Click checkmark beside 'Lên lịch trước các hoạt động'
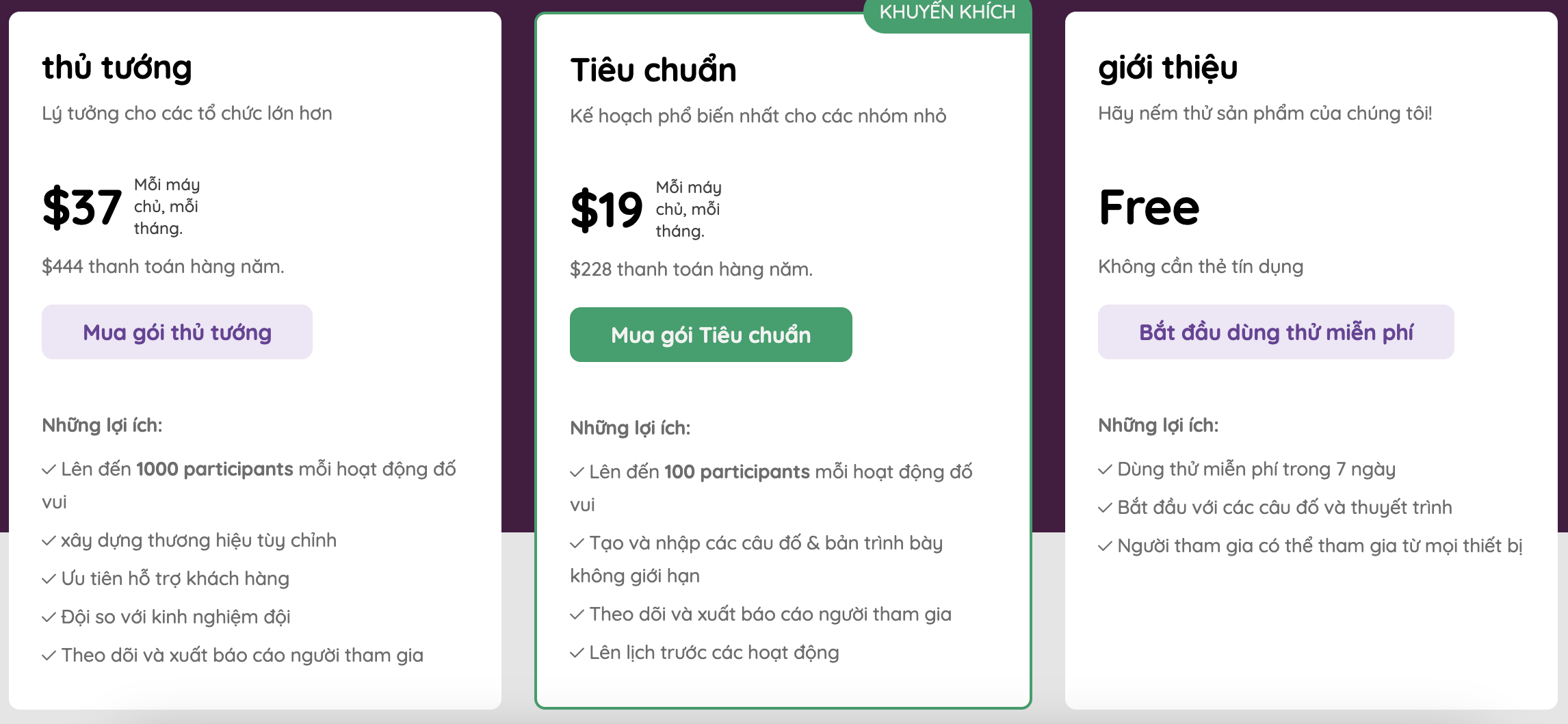 (577, 653)
